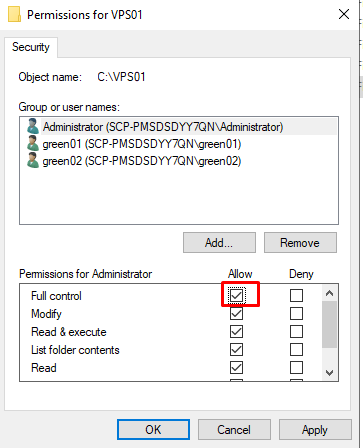Click the List folder contents label

[75, 350]
